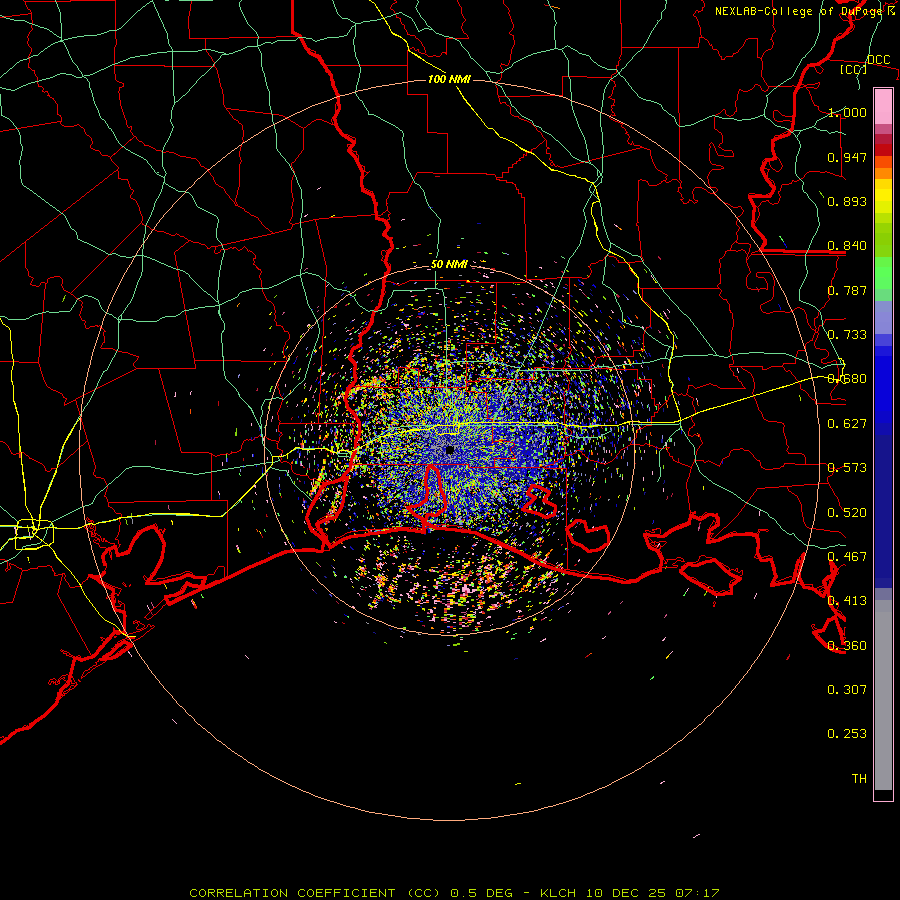Select the 0.947 legend value

[847, 157]
